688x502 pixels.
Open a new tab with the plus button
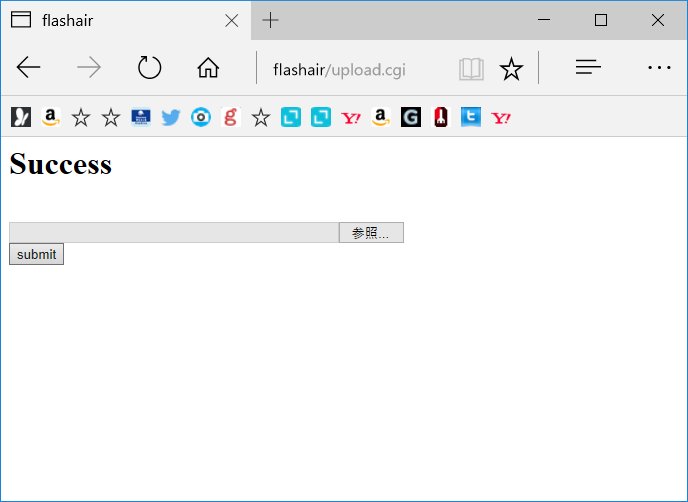270,20
